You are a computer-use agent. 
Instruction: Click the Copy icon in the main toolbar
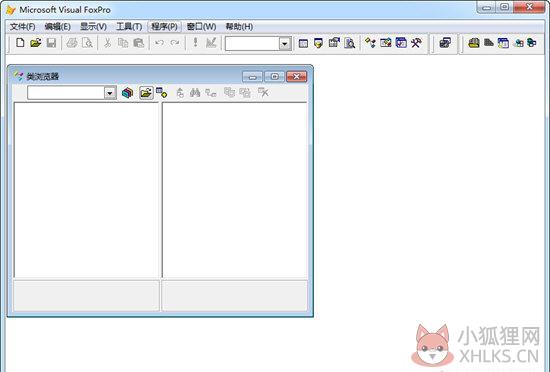(x=123, y=43)
